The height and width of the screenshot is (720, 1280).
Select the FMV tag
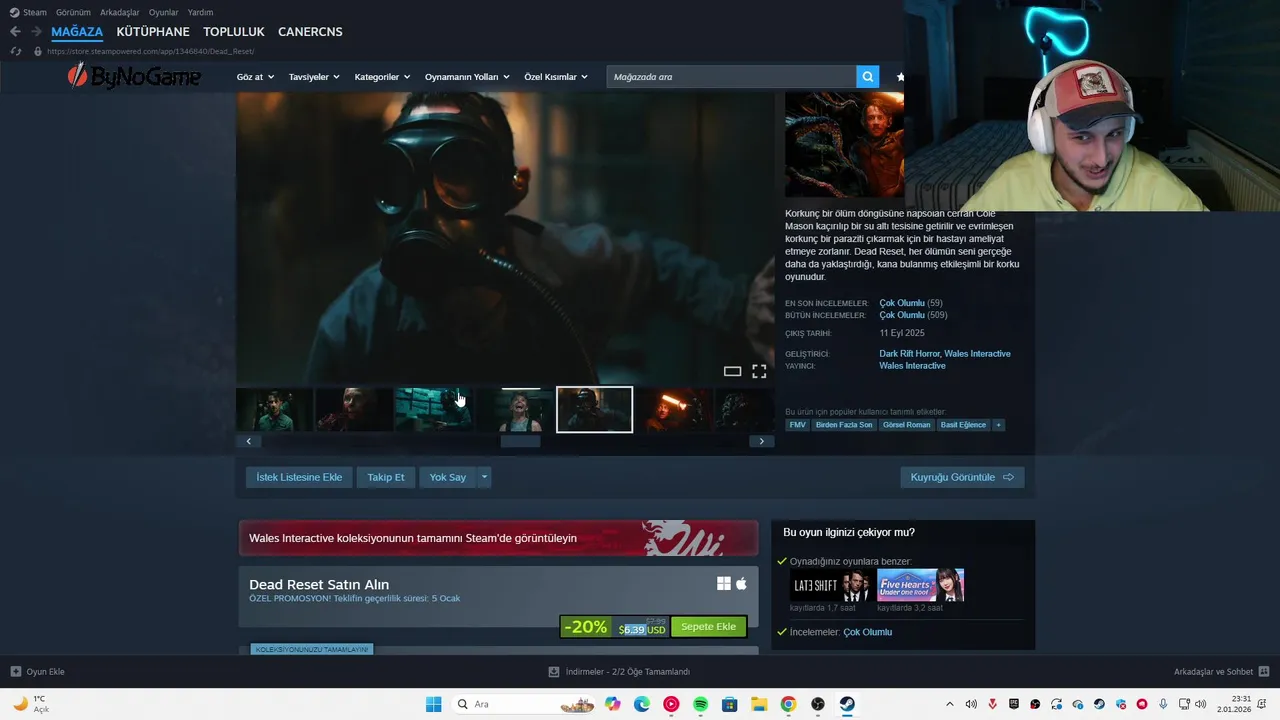797,425
